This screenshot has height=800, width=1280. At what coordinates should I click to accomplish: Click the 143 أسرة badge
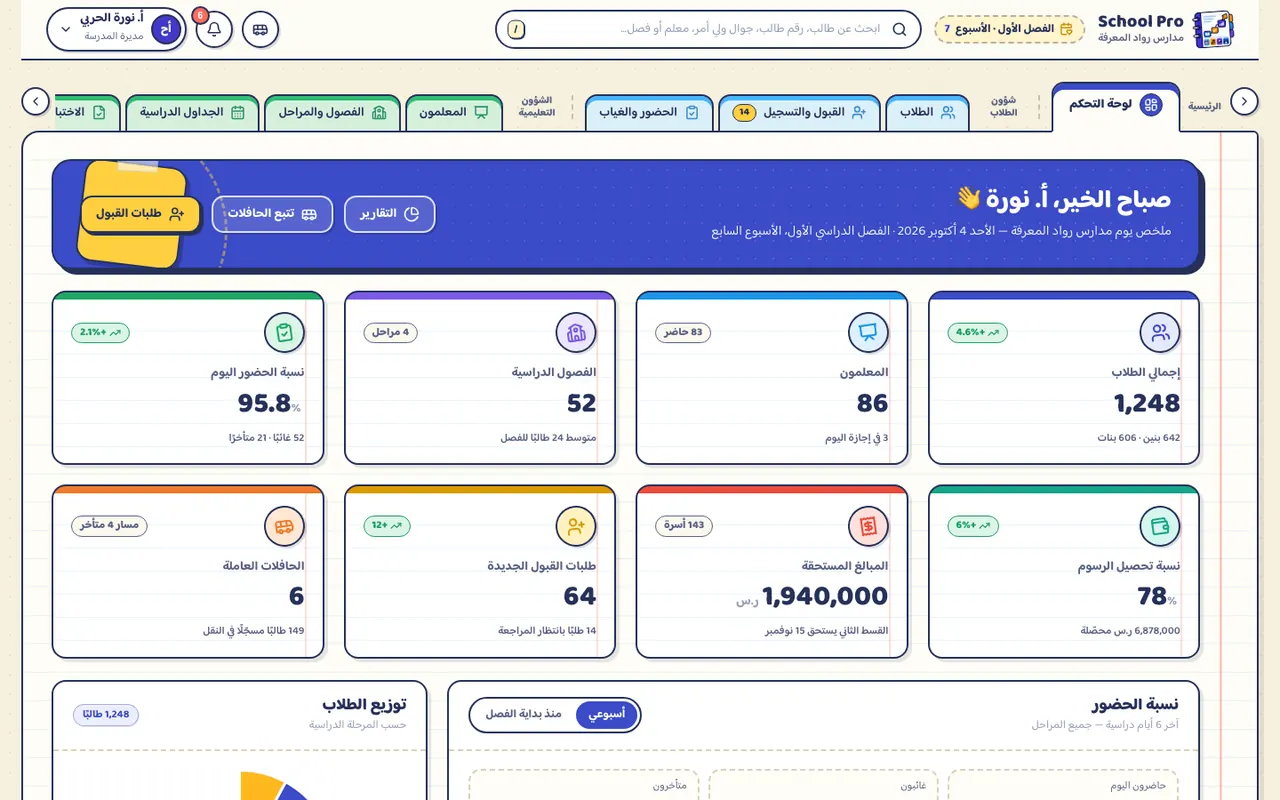(x=683, y=525)
